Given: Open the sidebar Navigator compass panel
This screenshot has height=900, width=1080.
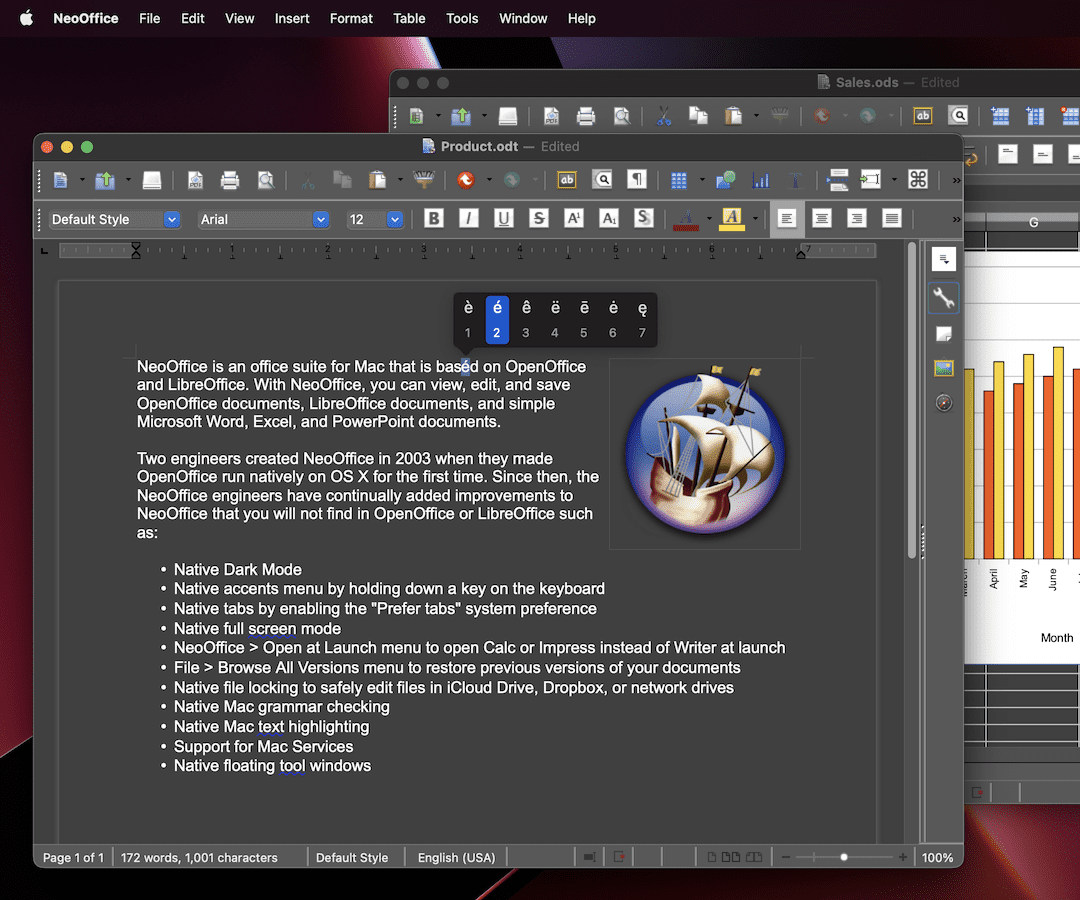Looking at the screenshot, I should tap(944, 403).
